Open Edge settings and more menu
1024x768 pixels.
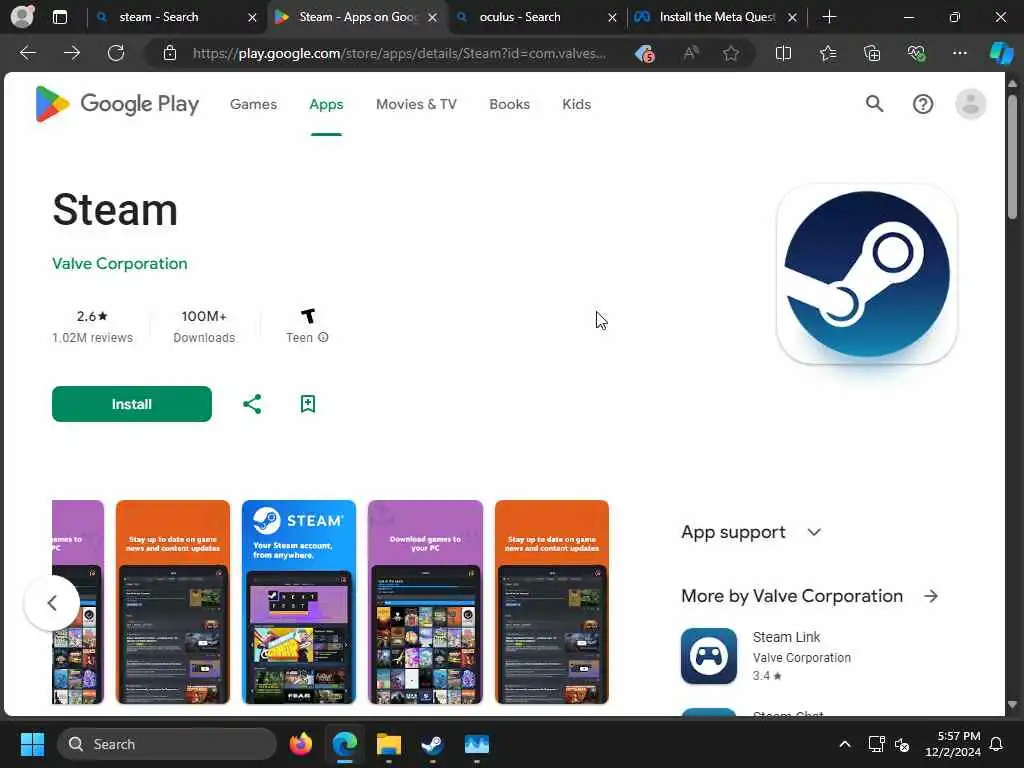[959, 53]
